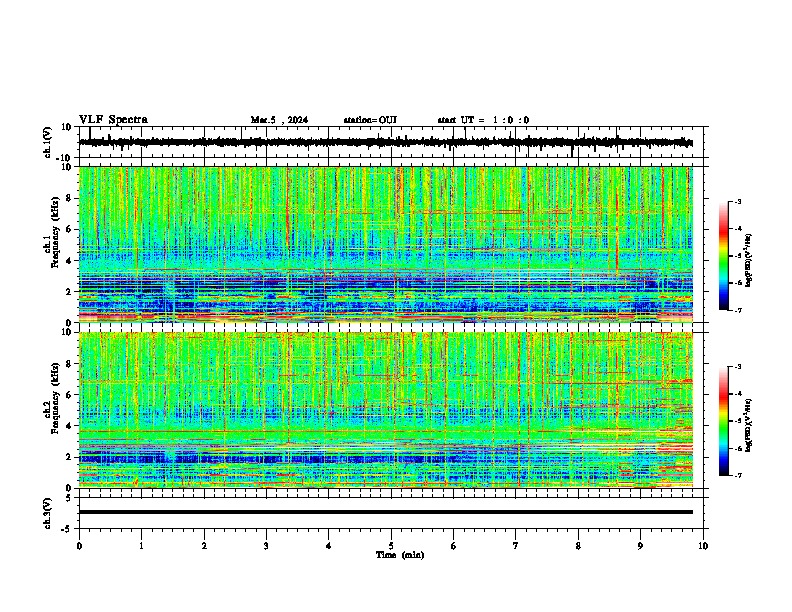
Task: Click the "5" tick on ch.3(V) axis
Action: 69,497
